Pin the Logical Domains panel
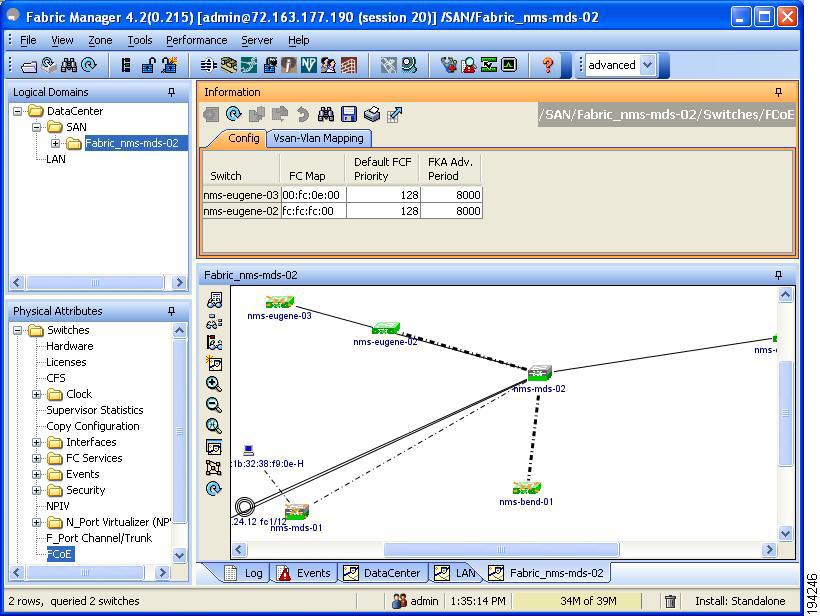The width and height of the screenshot is (820, 616). 172,92
